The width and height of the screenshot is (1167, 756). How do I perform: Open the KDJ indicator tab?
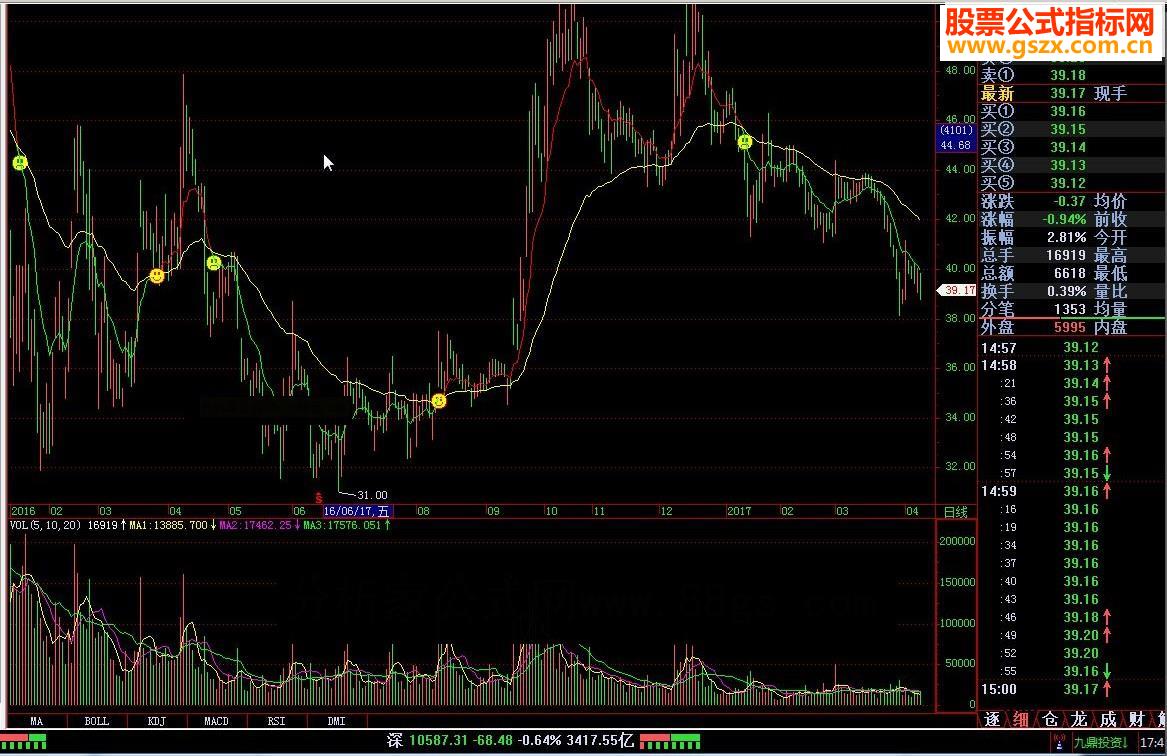pos(156,721)
